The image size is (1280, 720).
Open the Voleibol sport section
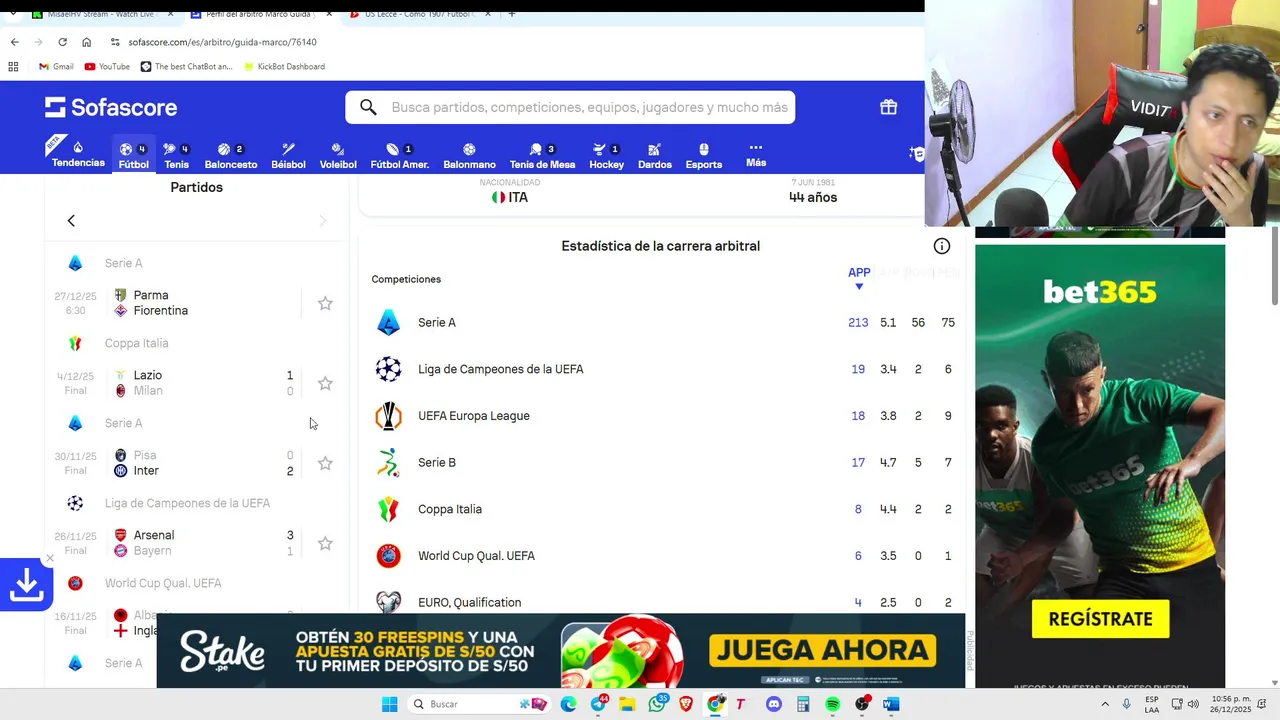338,155
